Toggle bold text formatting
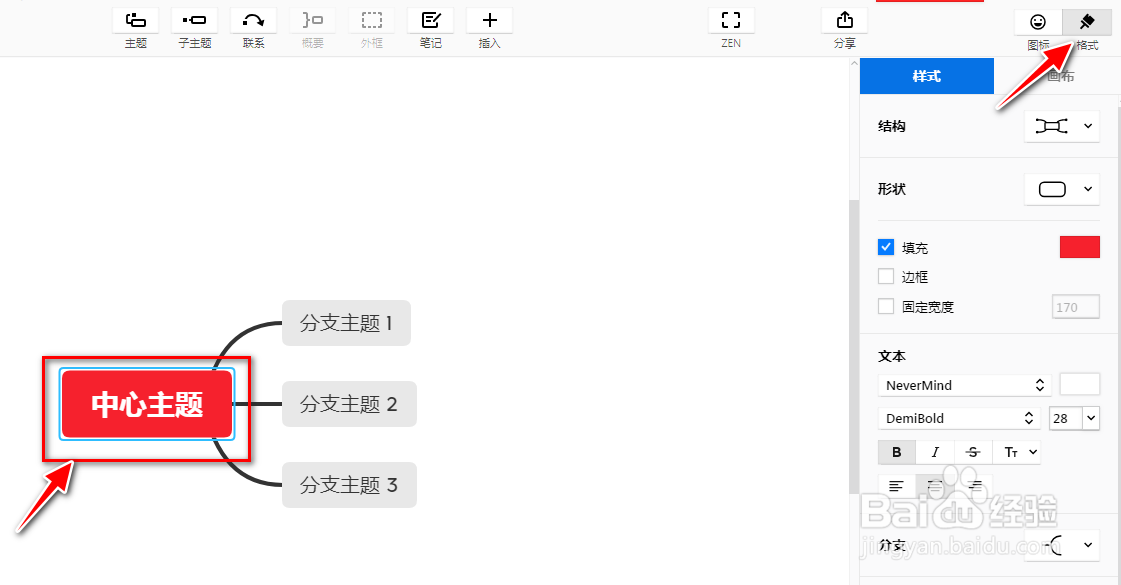 coord(897,452)
